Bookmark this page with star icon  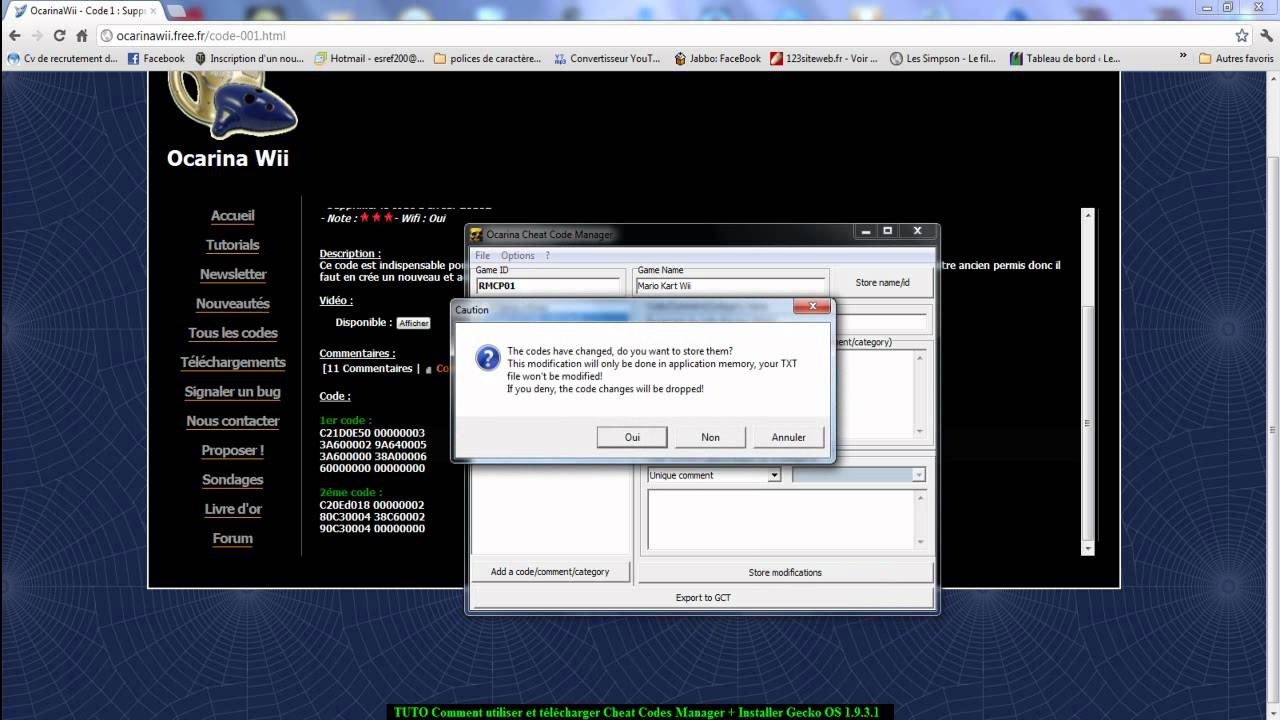point(1241,35)
